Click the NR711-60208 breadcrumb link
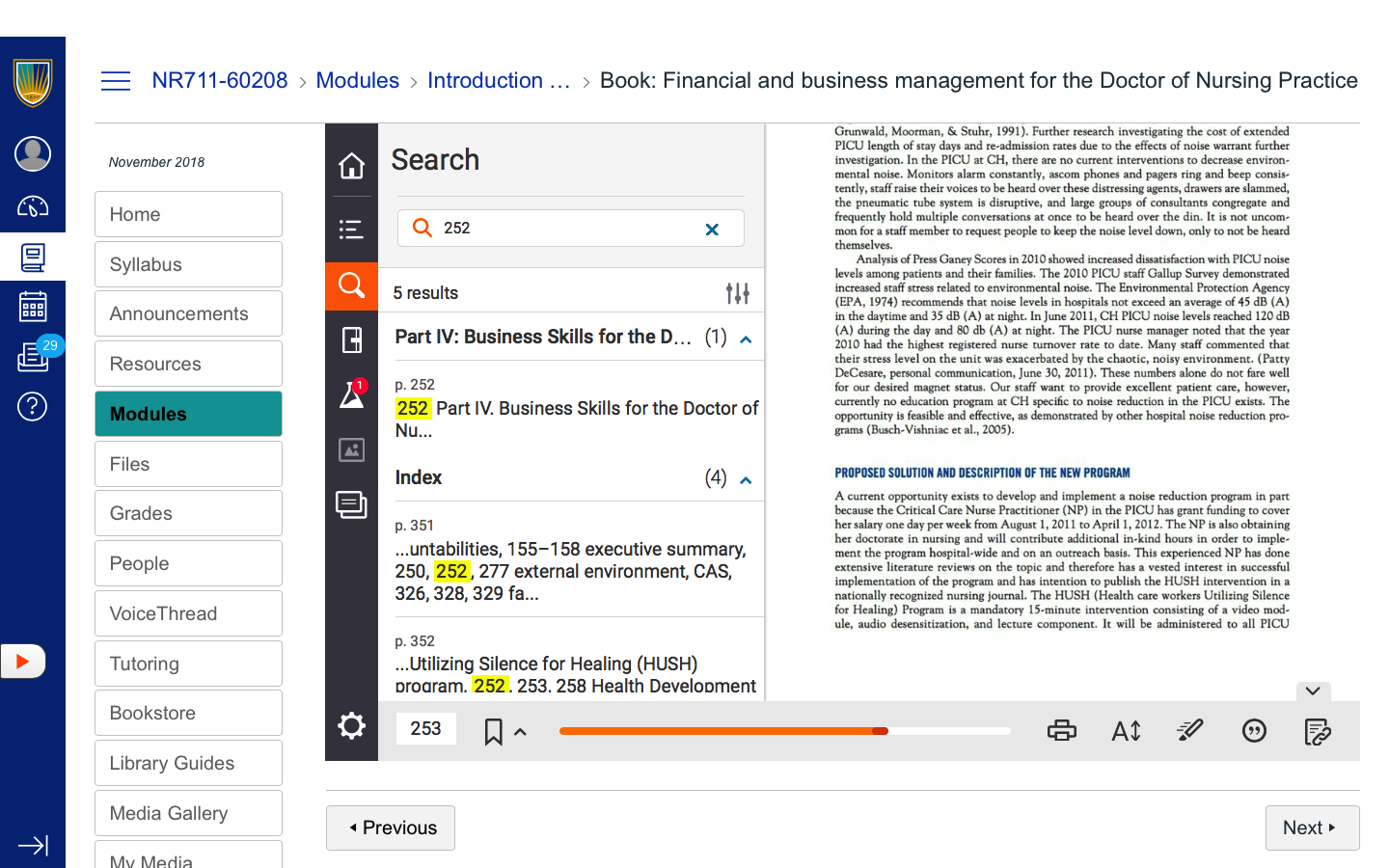The height and width of the screenshot is (868, 1389). click(220, 81)
